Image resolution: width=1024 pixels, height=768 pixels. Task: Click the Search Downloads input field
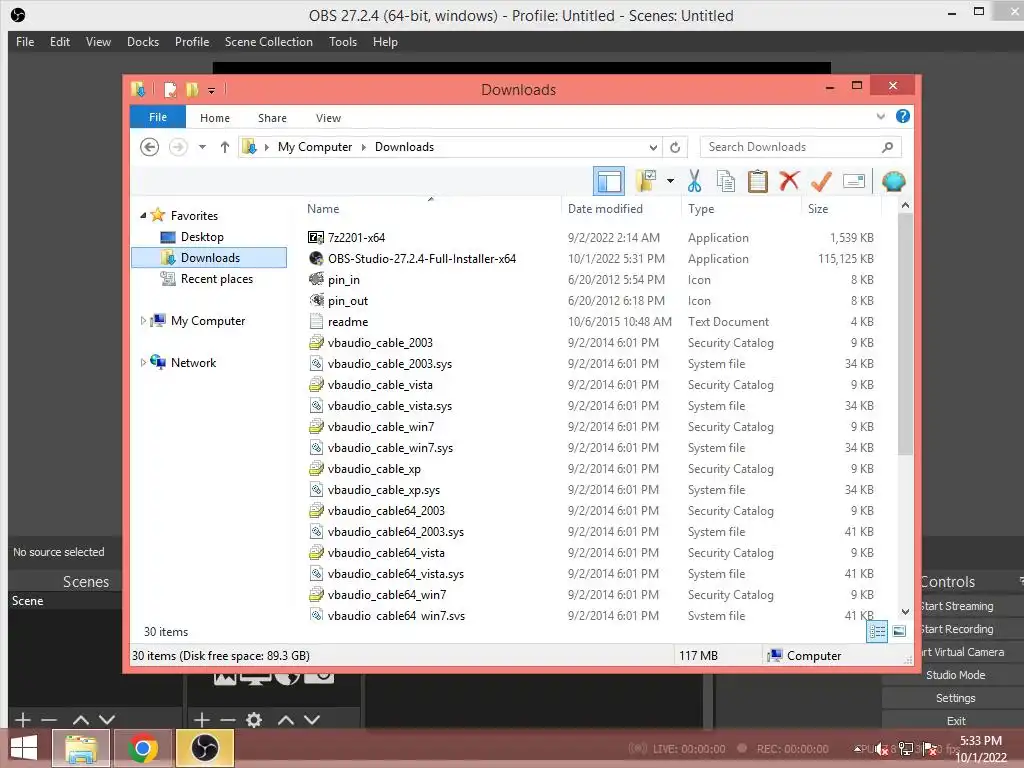(801, 147)
